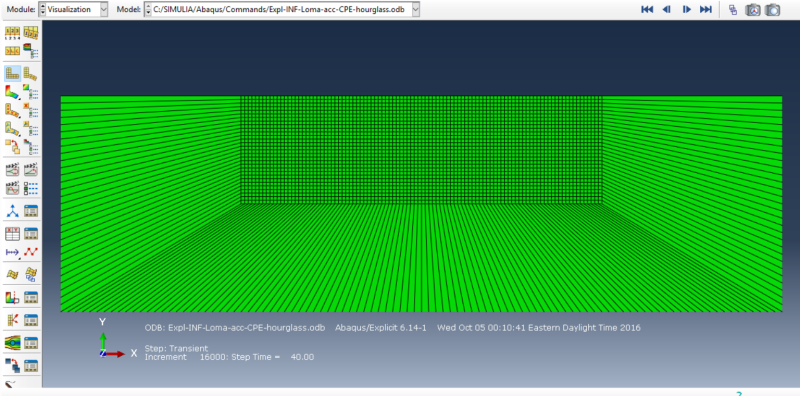Start Animate Harmonic
The image size is (800, 396).
click(12, 188)
